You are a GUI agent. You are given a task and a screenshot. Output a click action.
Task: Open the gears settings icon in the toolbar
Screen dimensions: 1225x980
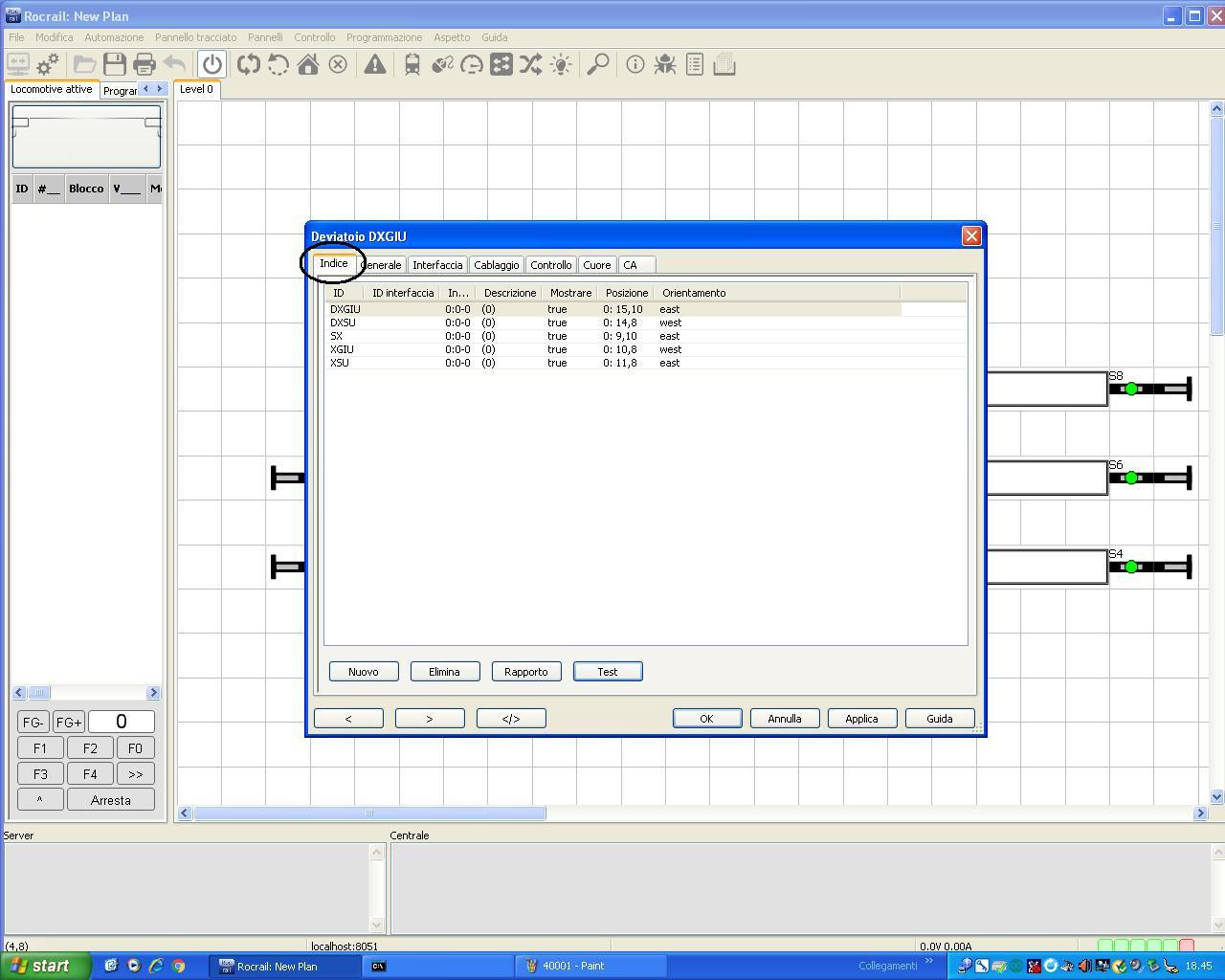coord(48,65)
